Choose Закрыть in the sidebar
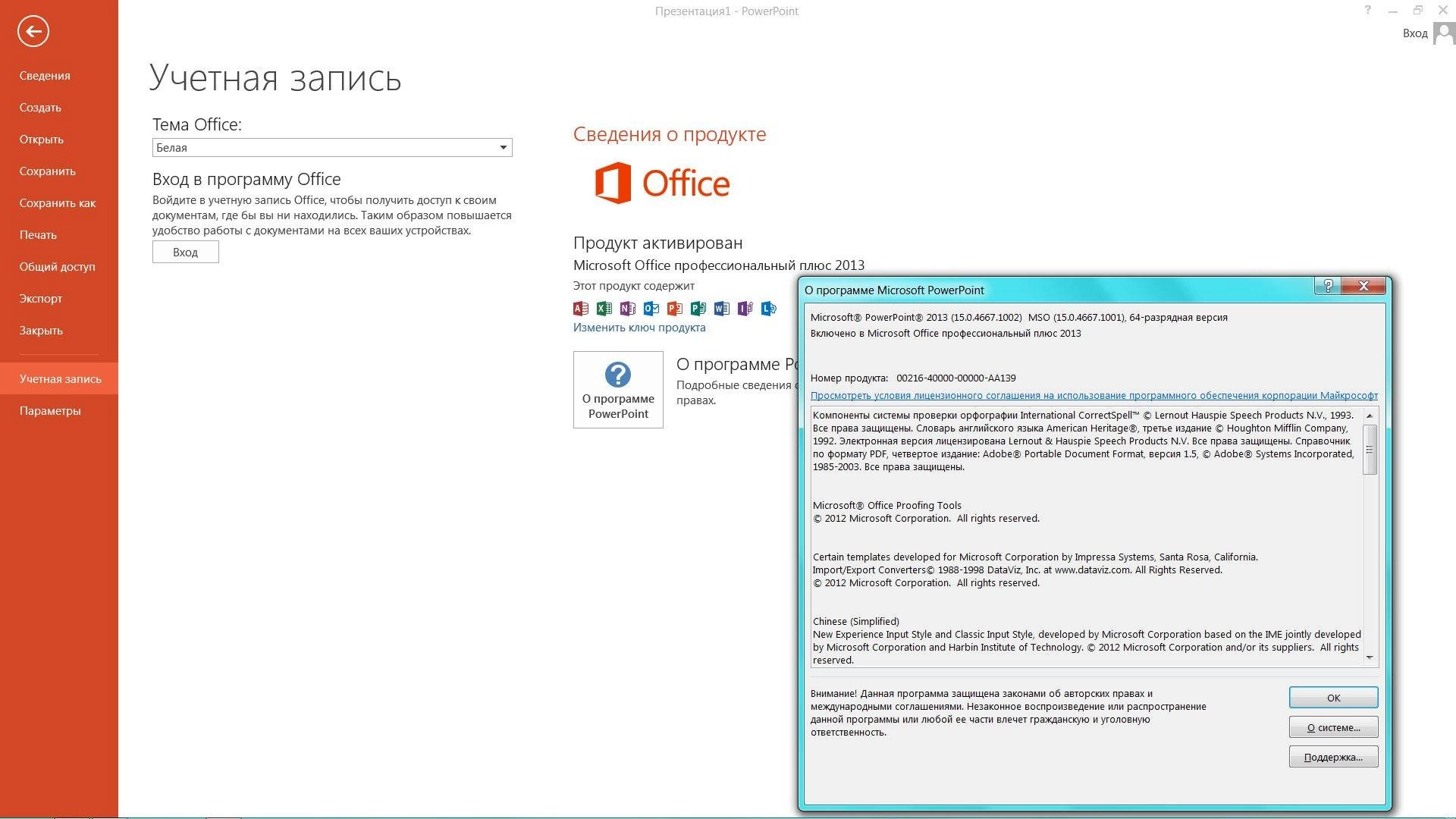1456x819 pixels. (41, 331)
